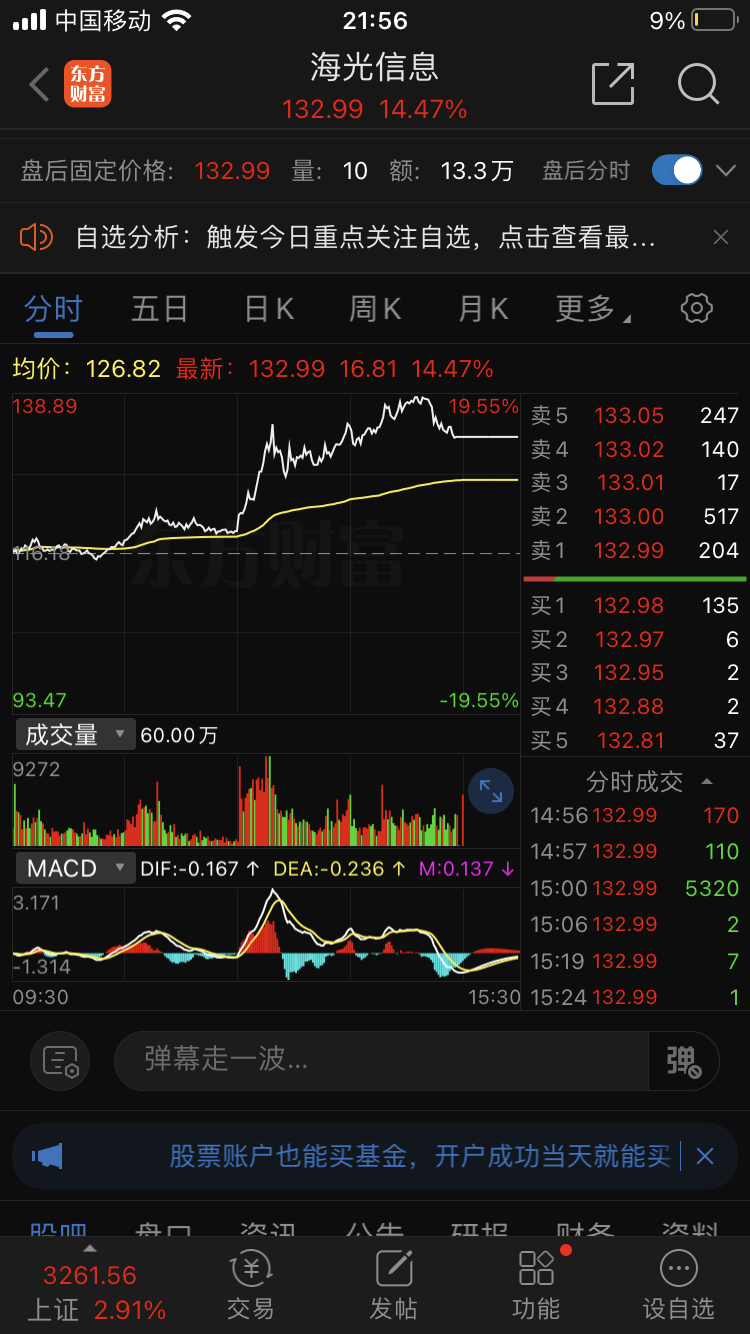
Task: Toggle the 盘后分时 switch
Action: 677,170
